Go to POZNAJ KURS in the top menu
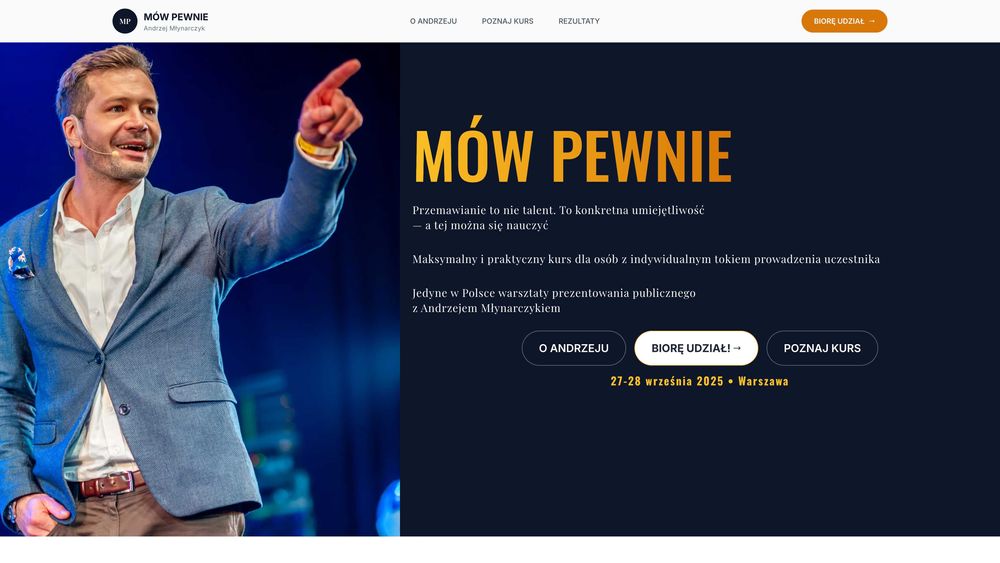The image size is (1000, 563). (x=508, y=21)
